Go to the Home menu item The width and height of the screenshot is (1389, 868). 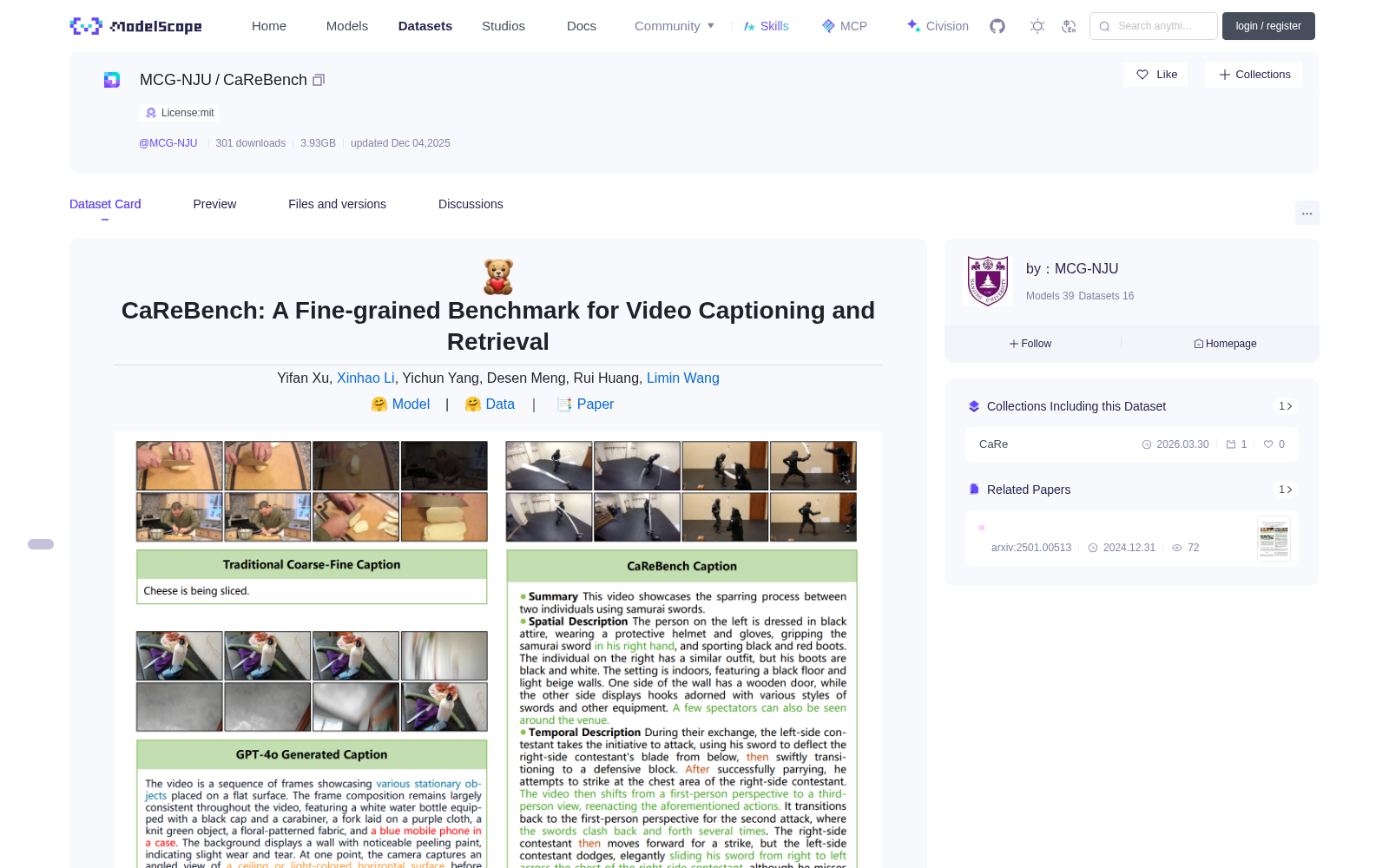coord(269,26)
